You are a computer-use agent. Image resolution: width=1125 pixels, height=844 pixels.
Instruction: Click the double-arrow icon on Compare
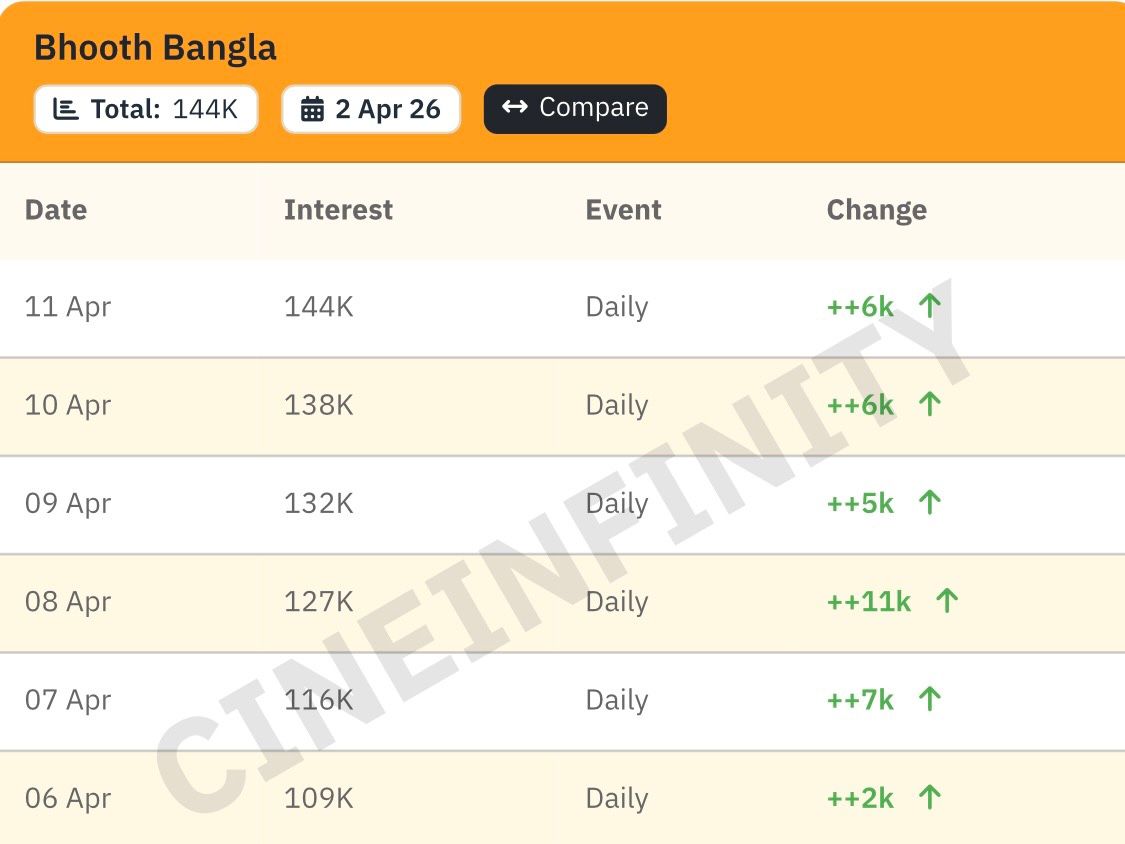[x=515, y=107]
